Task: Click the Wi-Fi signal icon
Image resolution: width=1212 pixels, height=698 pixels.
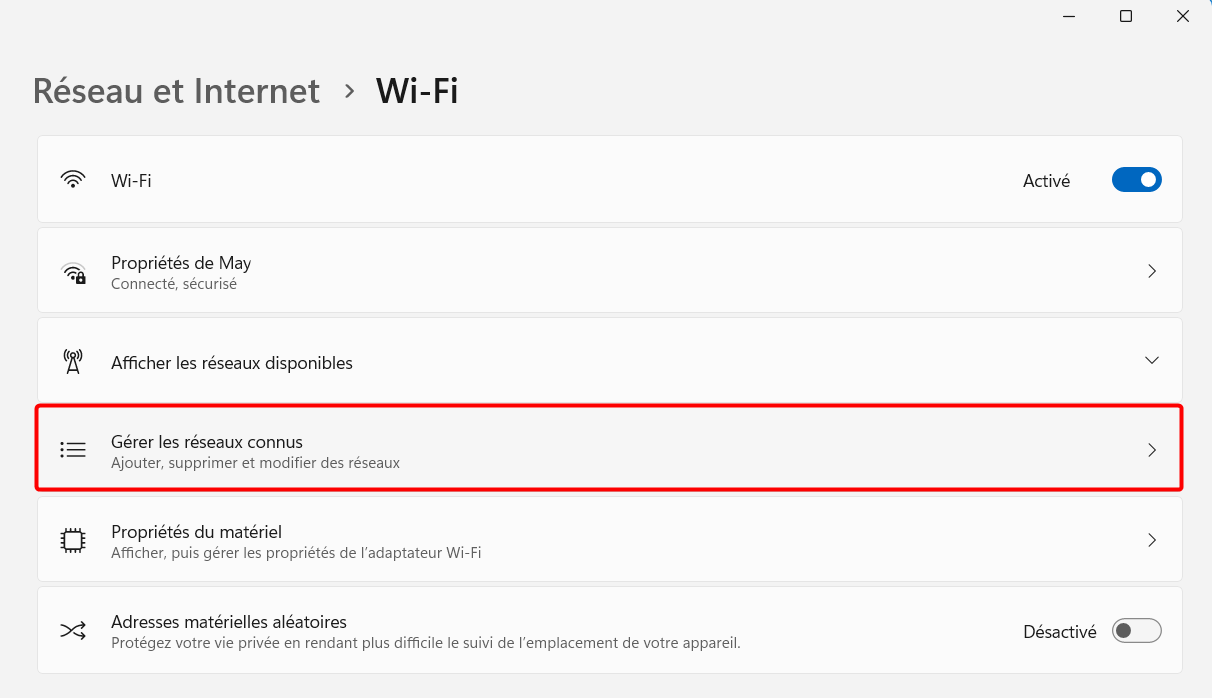Action: click(x=73, y=180)
